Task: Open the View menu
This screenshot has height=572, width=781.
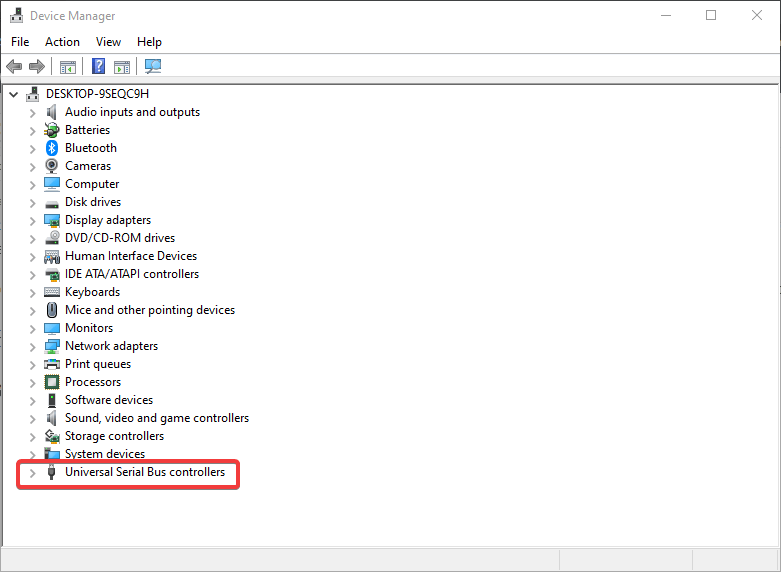Action: [108, 42]
